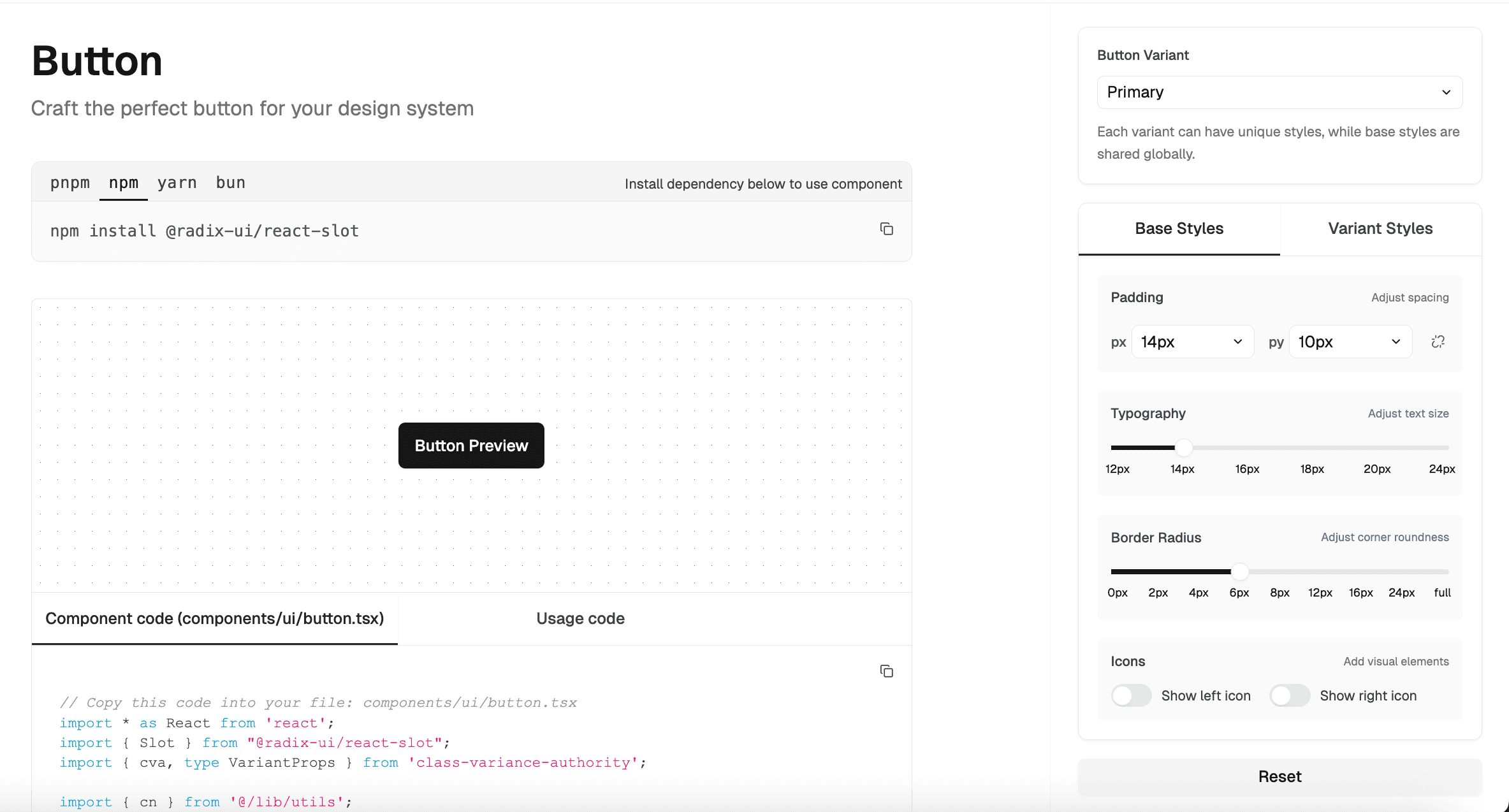Click the link padding values icon
The width and height of the screenshot is (1509, 812).
pyautogui.click(x=1438, y=342)
